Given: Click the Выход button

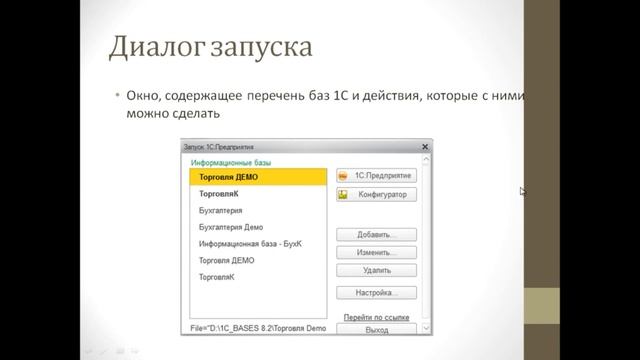Looking at the screenshot, I should click(376, 329).
